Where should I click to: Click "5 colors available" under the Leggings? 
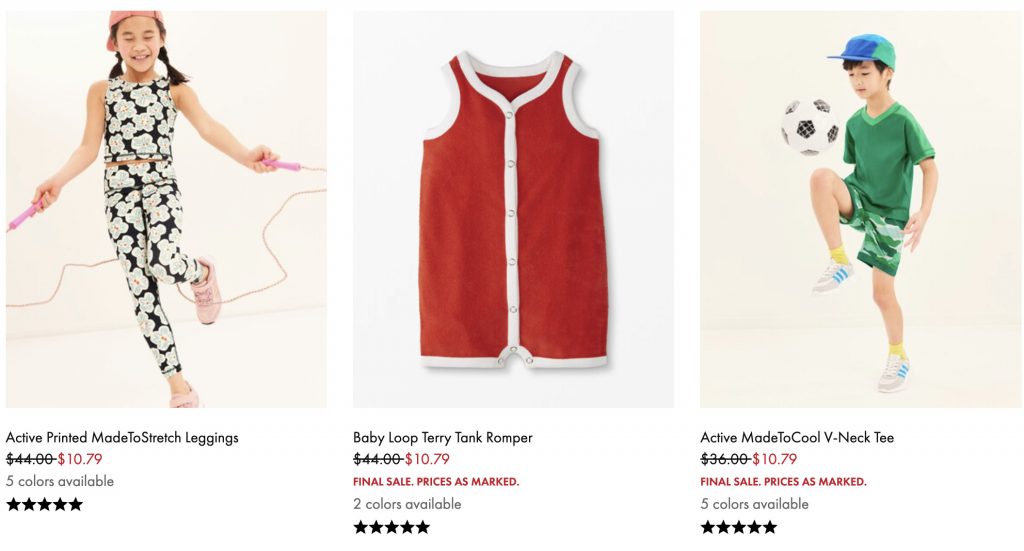pos(60,481)
